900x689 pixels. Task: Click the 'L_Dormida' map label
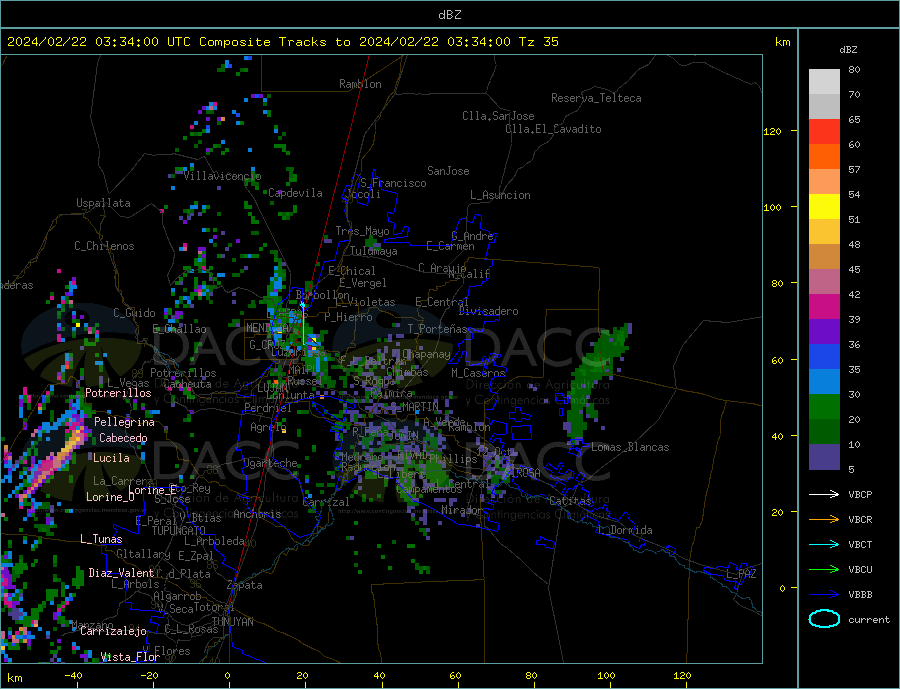tap(626, 530)
